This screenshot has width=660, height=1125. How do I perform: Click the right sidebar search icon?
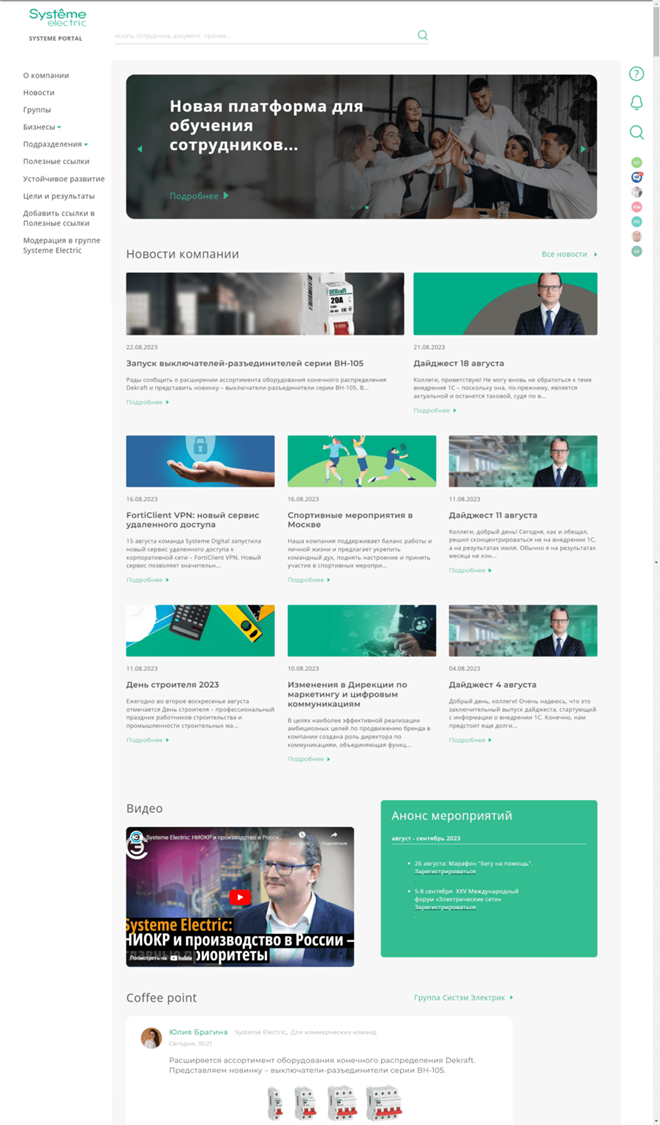click(x=636, y=132)
